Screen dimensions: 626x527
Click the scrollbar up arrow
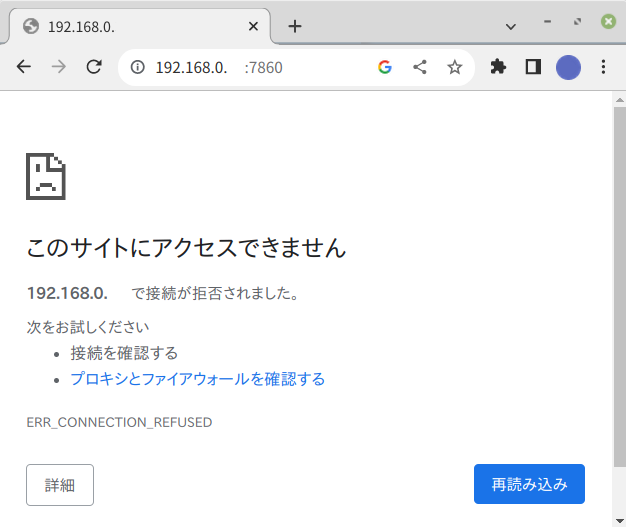(620, 100)
